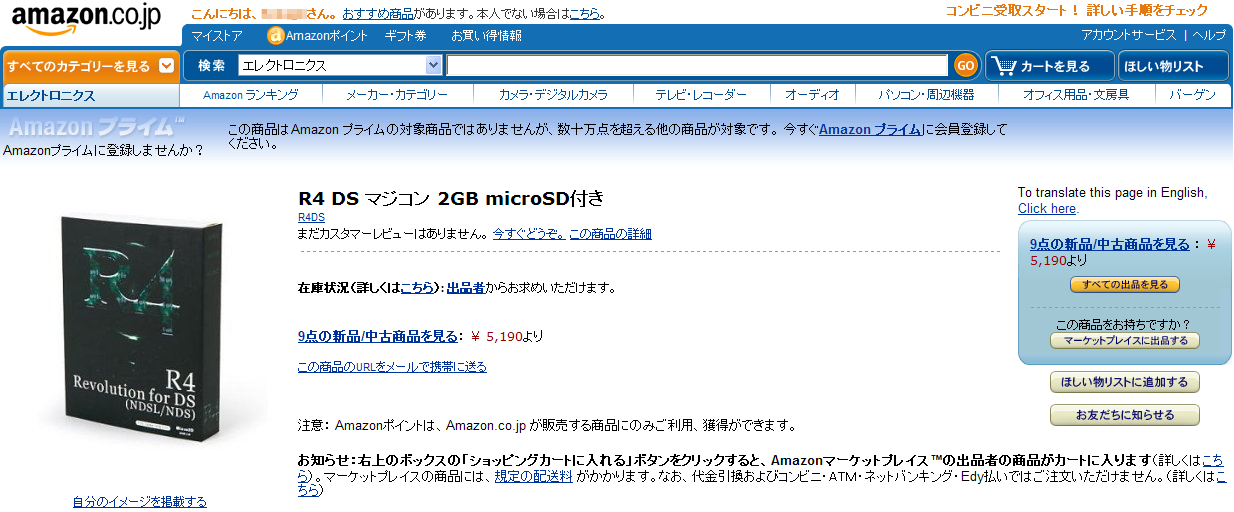Image resolution: width=1234 pixels, height=512 pixels.
Task: Click 今すぐどうぞ review link
Action: (x=528, y=234)
